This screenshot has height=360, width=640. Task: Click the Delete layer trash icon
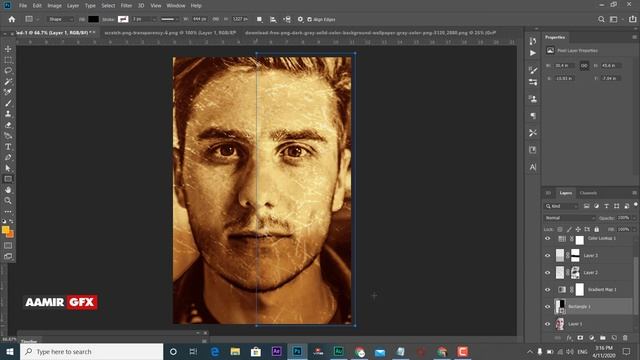[x=625, y=338]
